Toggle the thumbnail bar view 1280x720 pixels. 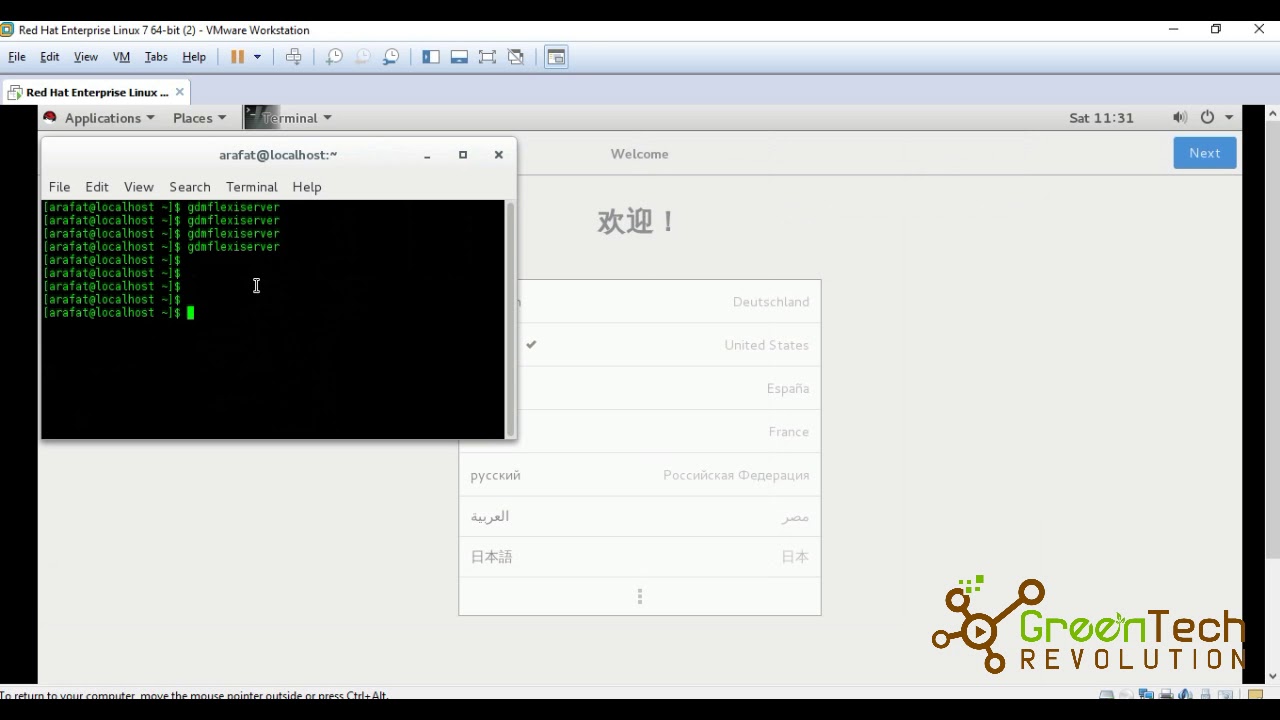(x=459, y=57)
